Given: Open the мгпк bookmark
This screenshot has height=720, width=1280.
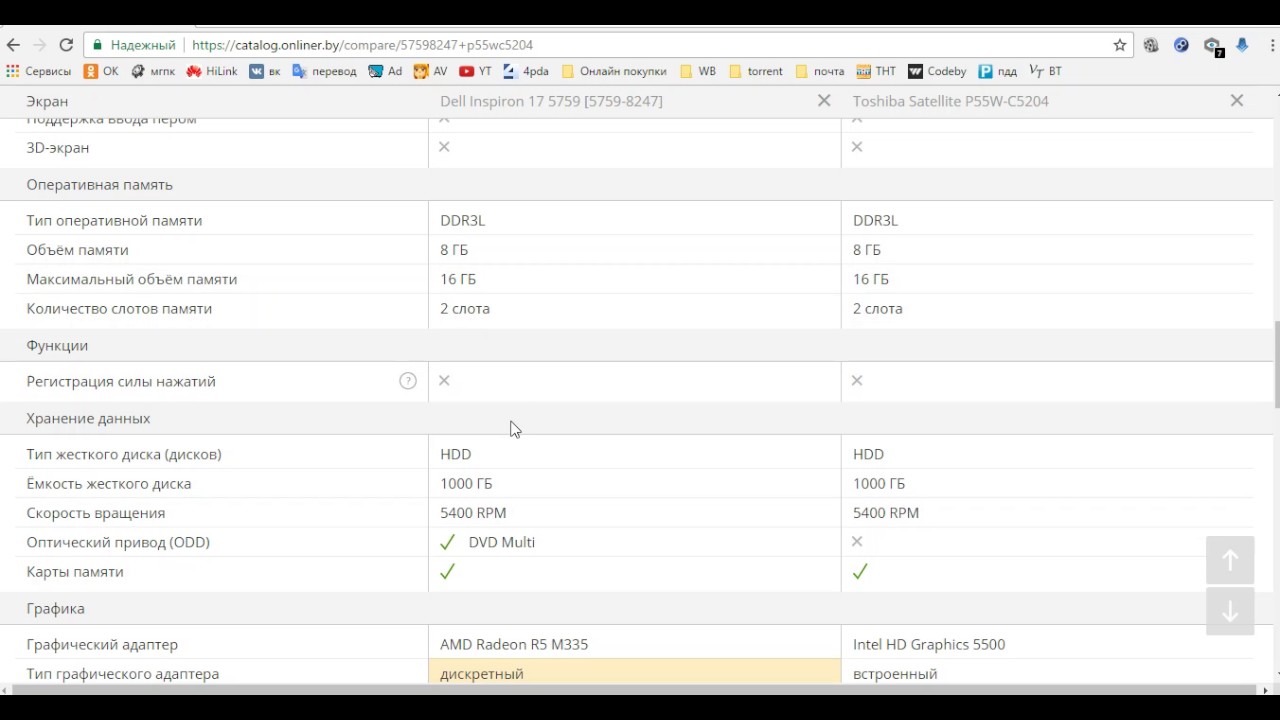Looking at the screenshot, I should (x=153, y=71).
